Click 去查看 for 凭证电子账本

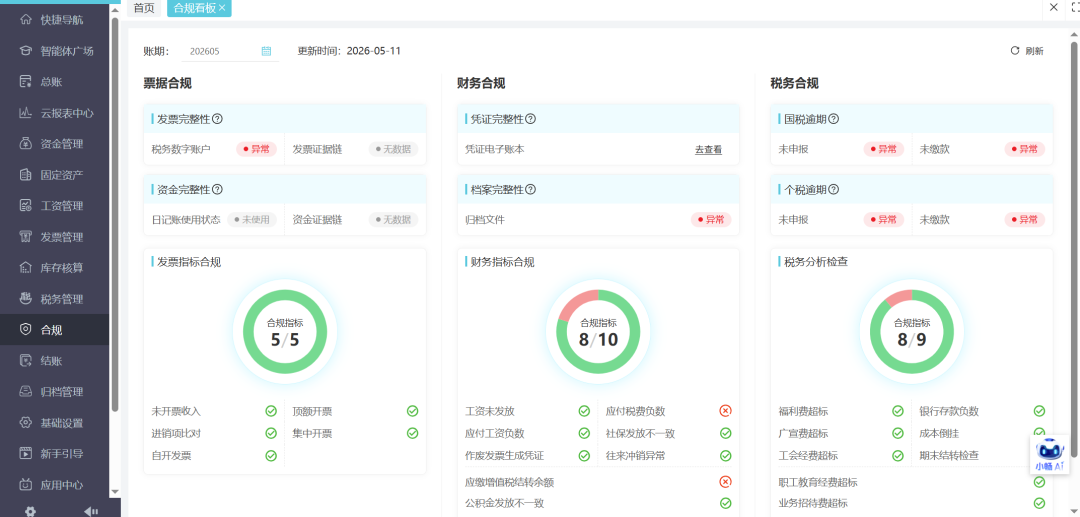(708, 149)
